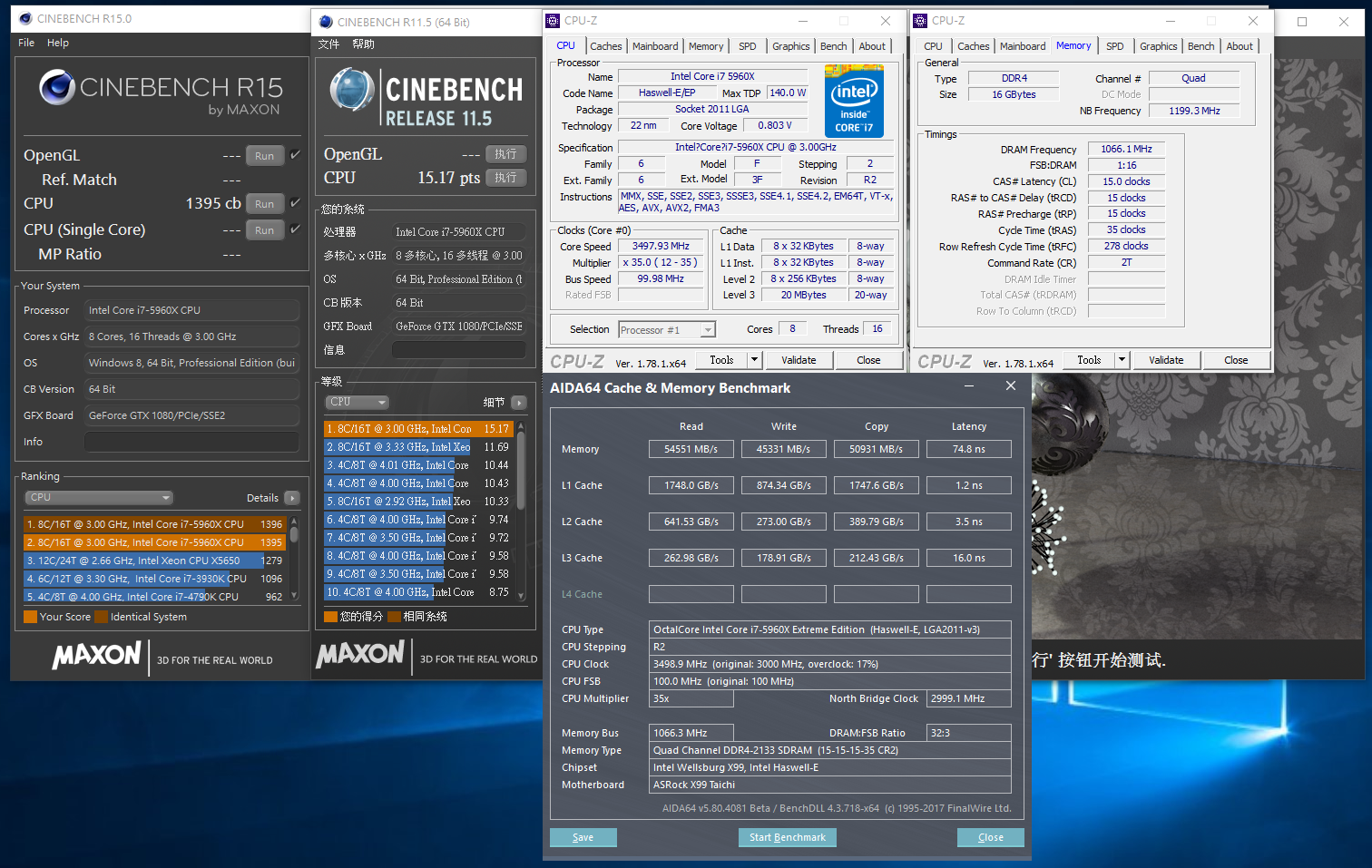Viewport: 1372px width, 868px height.
Task: Switch to SPD tab in first CPU-Z window
Action: pos(748,46)
